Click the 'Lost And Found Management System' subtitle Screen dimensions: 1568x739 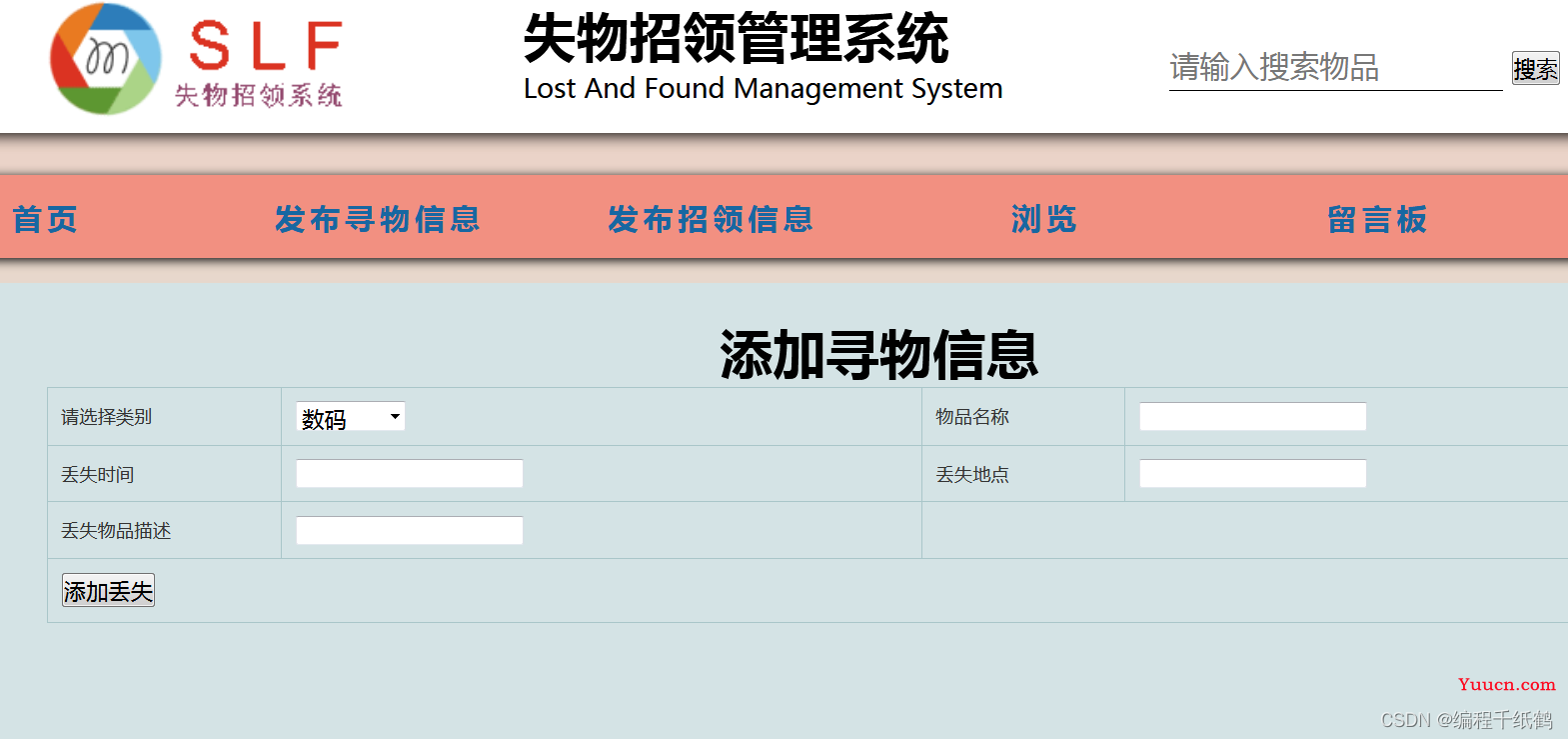[764, 89]
